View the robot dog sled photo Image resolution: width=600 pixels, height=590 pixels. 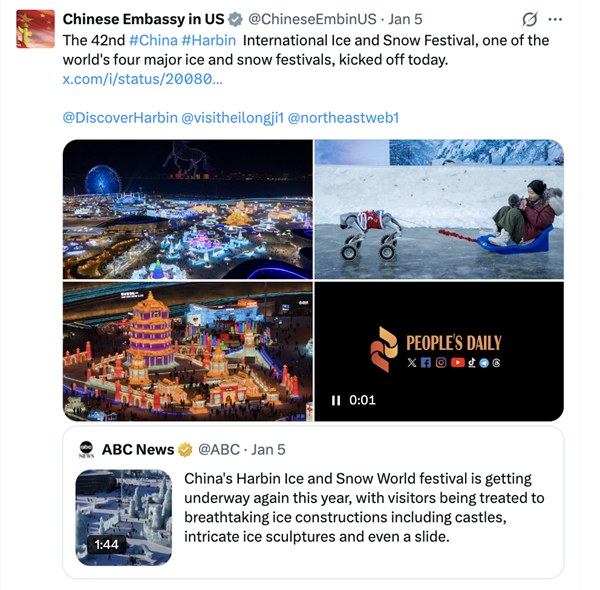439,209
